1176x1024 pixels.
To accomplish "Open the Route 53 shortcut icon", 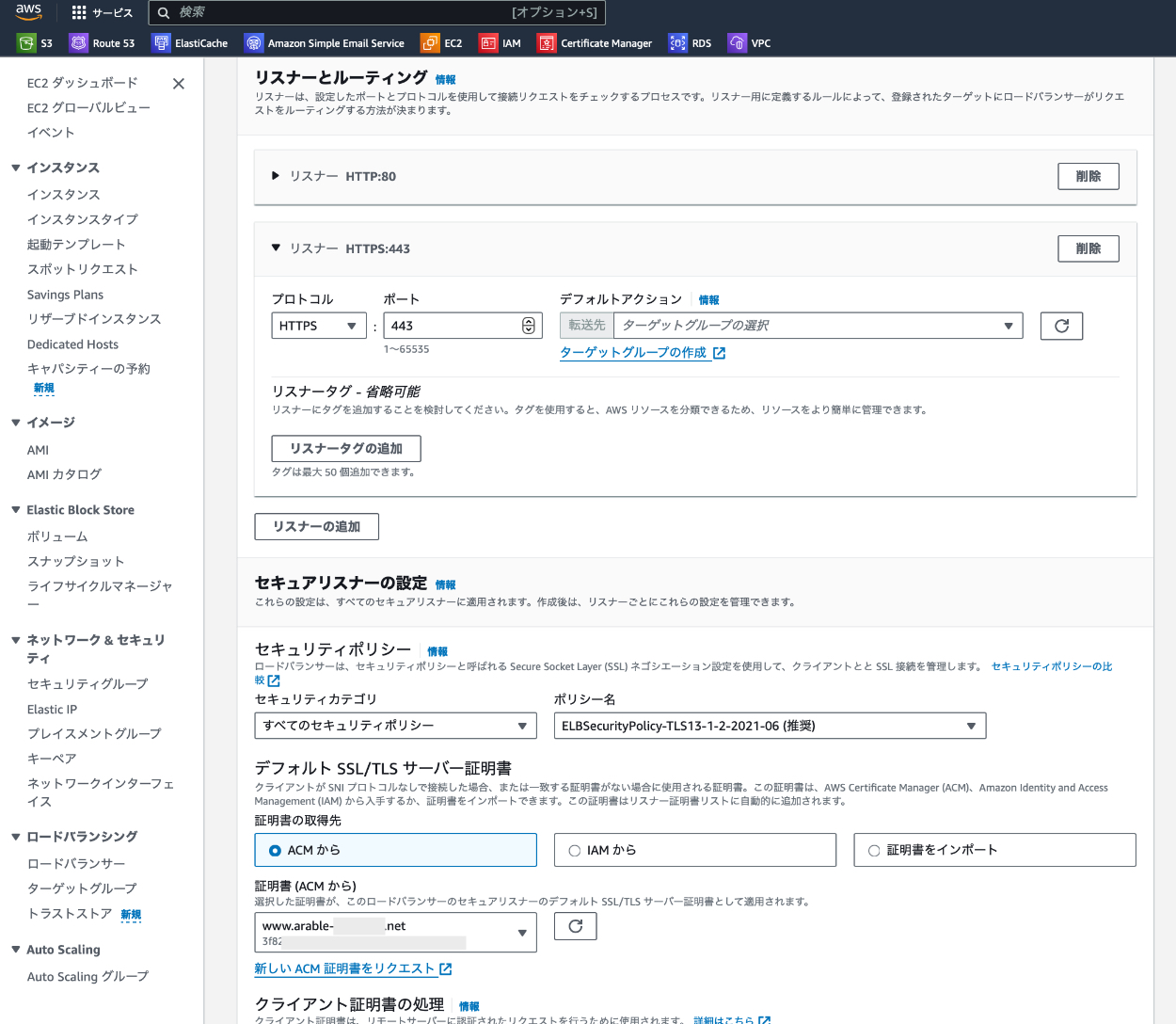I will point(79,43).
